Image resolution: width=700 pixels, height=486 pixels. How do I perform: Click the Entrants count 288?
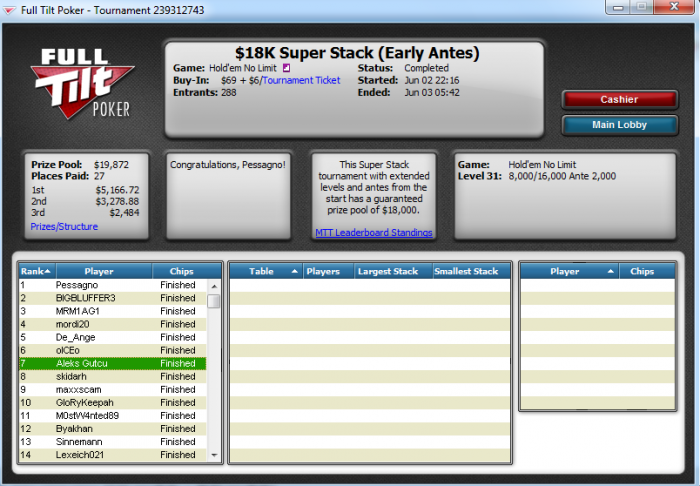point(229,92)
